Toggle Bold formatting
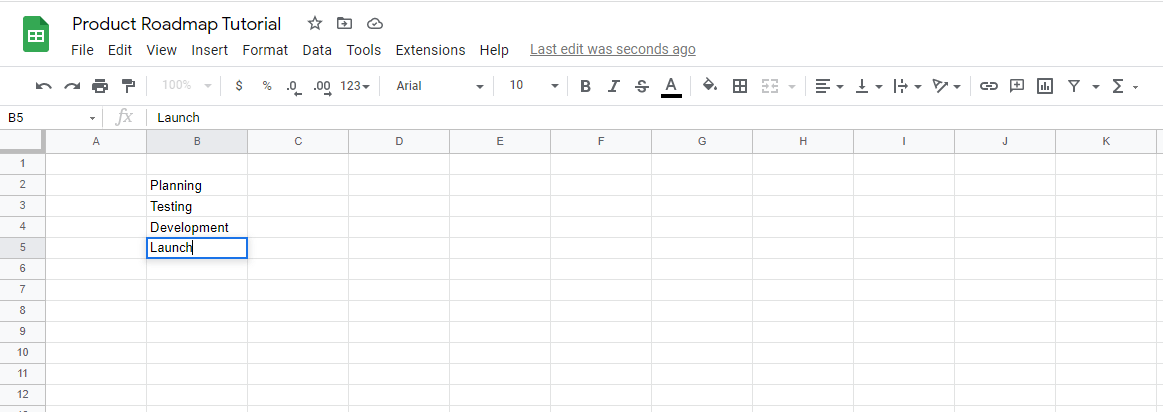Image resolution: width=1163 pixels, height=412 pixels. [x=585, y=86]
